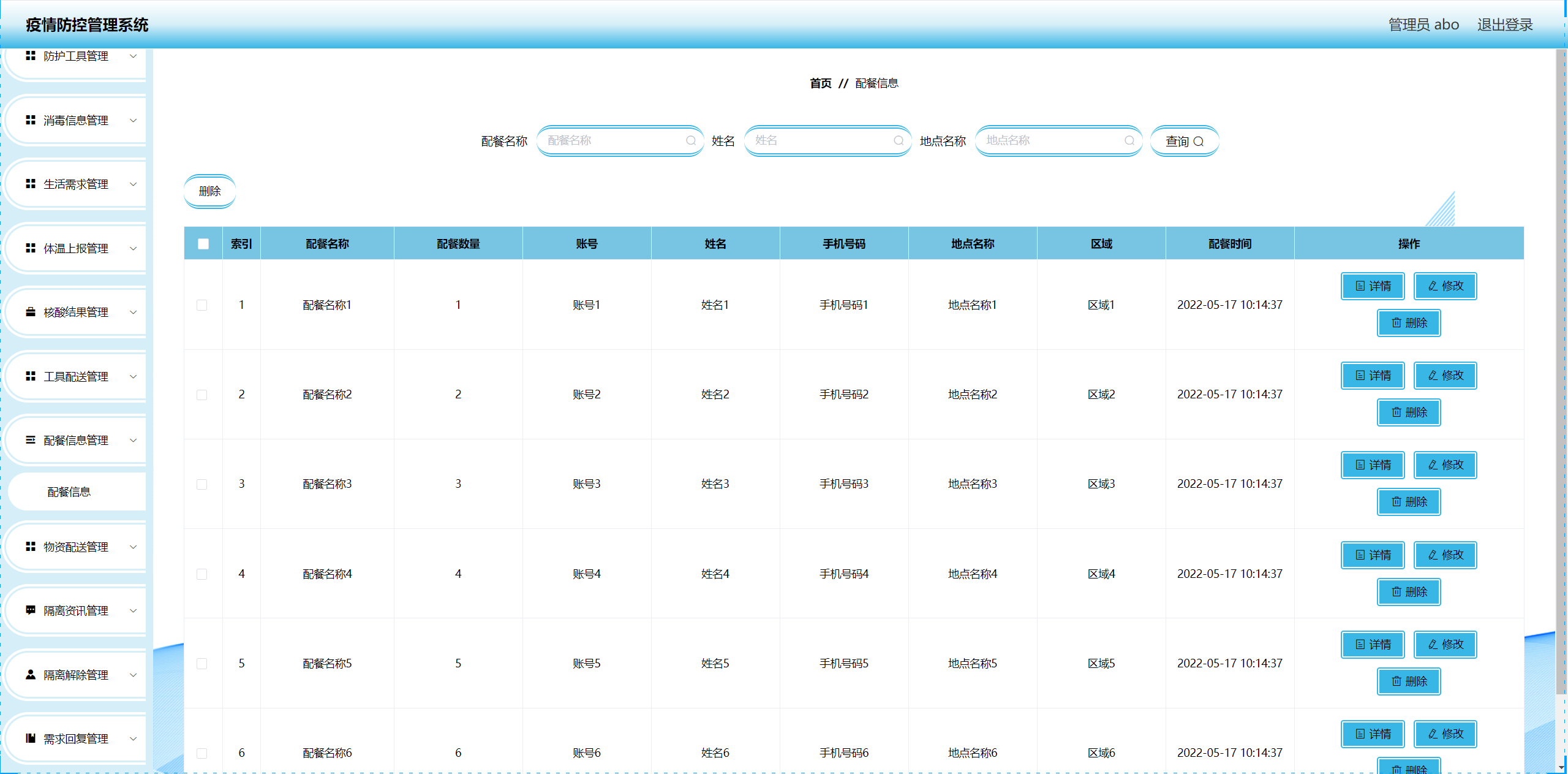Click the user icon beside 隔离解除管理
Screen dimensions: 1568x774
[x=31, y=675]
